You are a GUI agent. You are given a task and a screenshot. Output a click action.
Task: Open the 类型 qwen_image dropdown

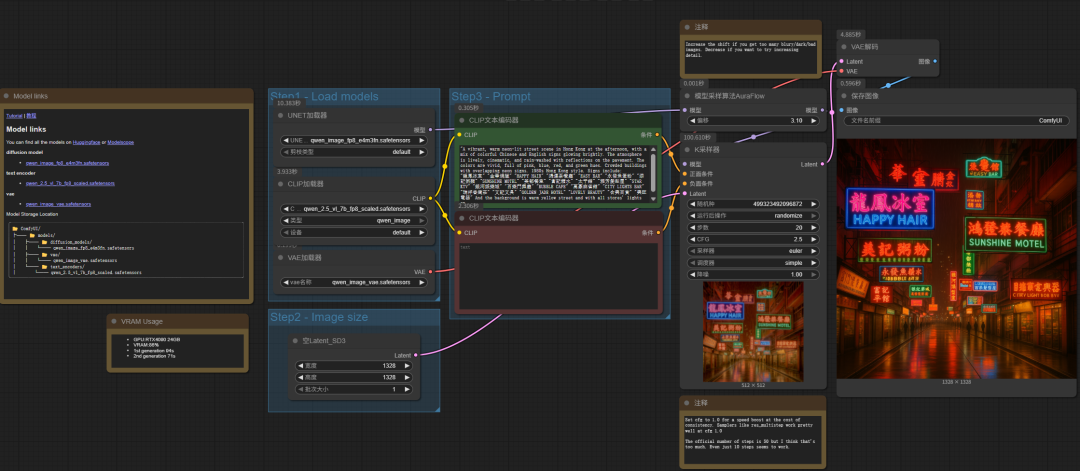pos(355,220)
